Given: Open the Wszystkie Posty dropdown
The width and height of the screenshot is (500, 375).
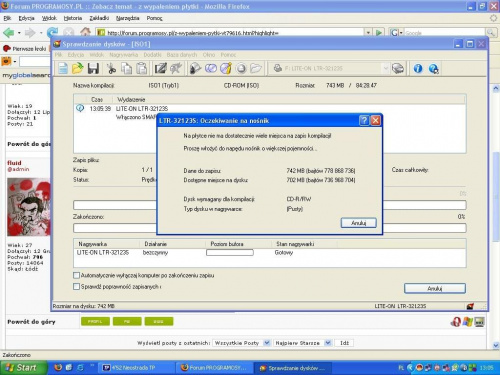Looking at the screenshot, I should point(267,343).
